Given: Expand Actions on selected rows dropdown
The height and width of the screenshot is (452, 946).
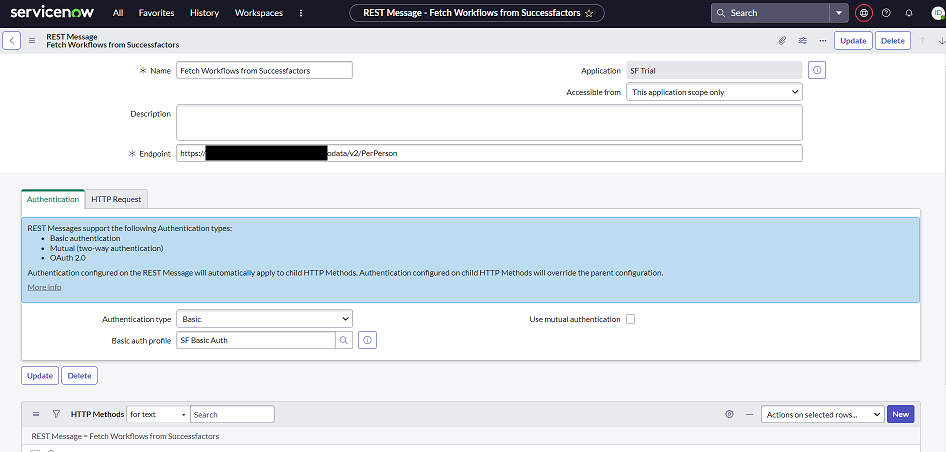Looking at the screenshot, I should click(822, 414).
